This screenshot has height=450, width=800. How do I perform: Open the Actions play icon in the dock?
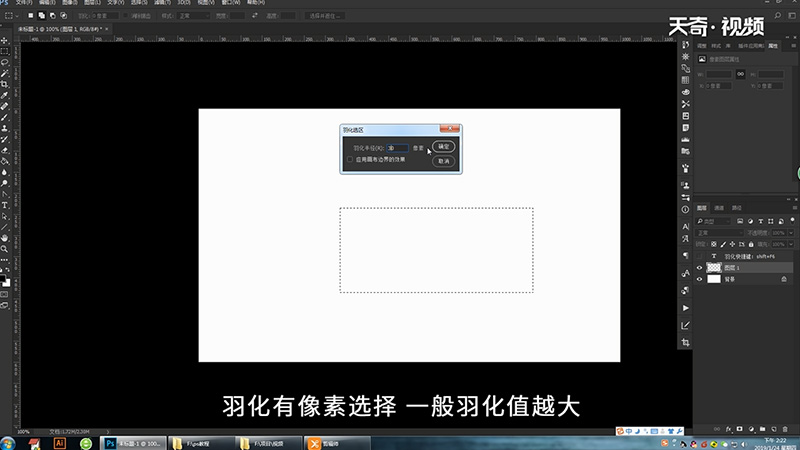(x=685, y=308)
